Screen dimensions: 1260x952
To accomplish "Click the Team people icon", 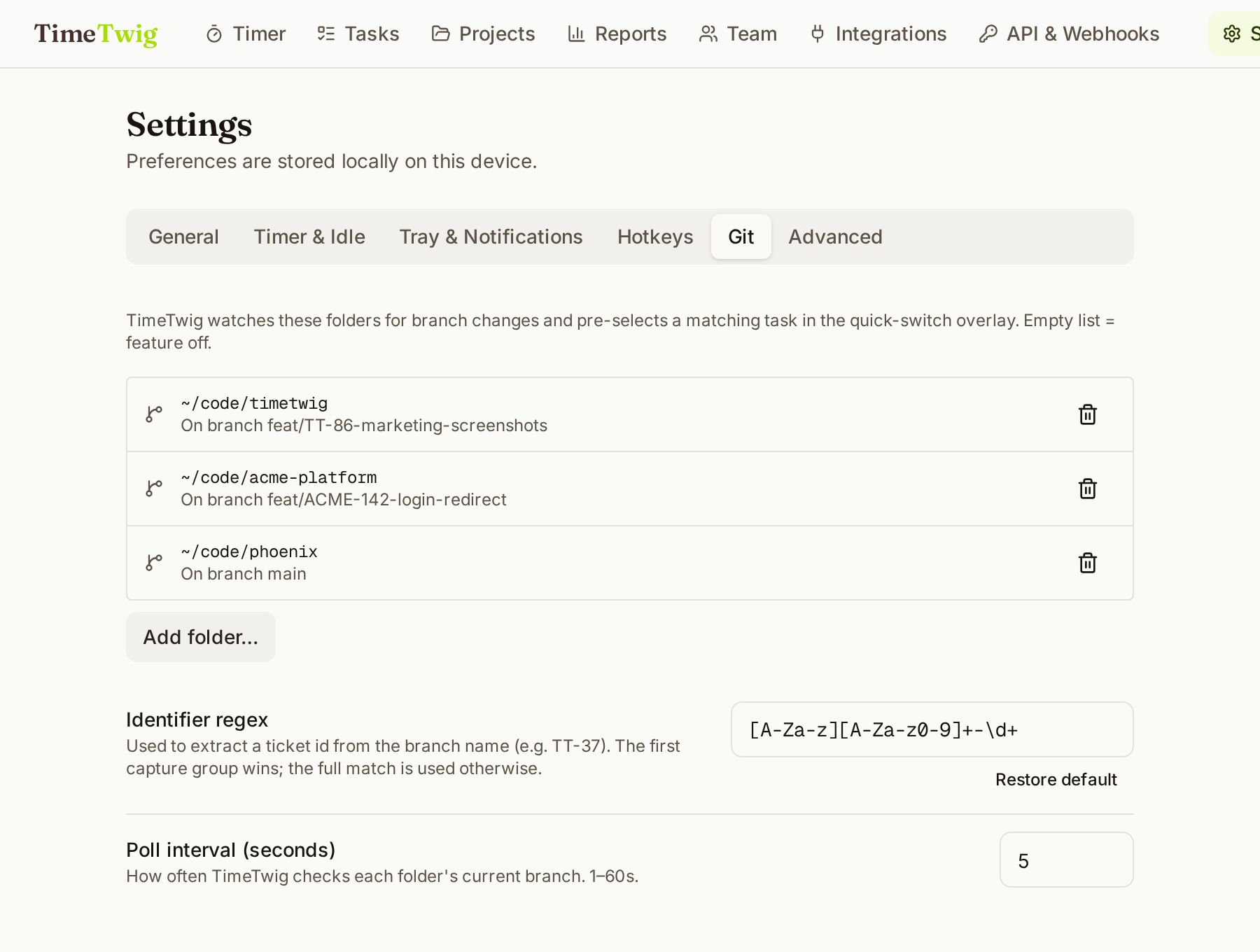I will (708, 34).
